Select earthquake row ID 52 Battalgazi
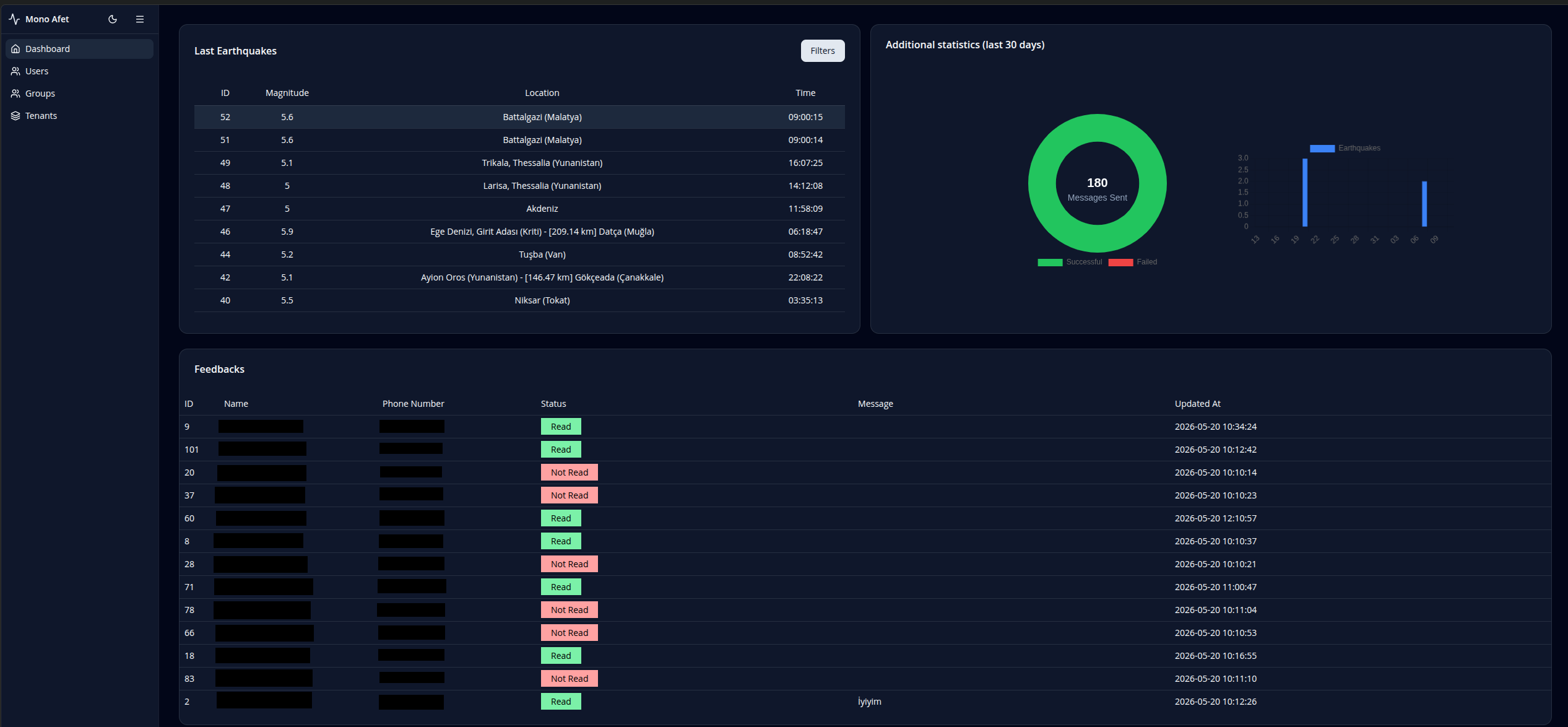This screenshot has width=1568, height=727. (519, 117)
